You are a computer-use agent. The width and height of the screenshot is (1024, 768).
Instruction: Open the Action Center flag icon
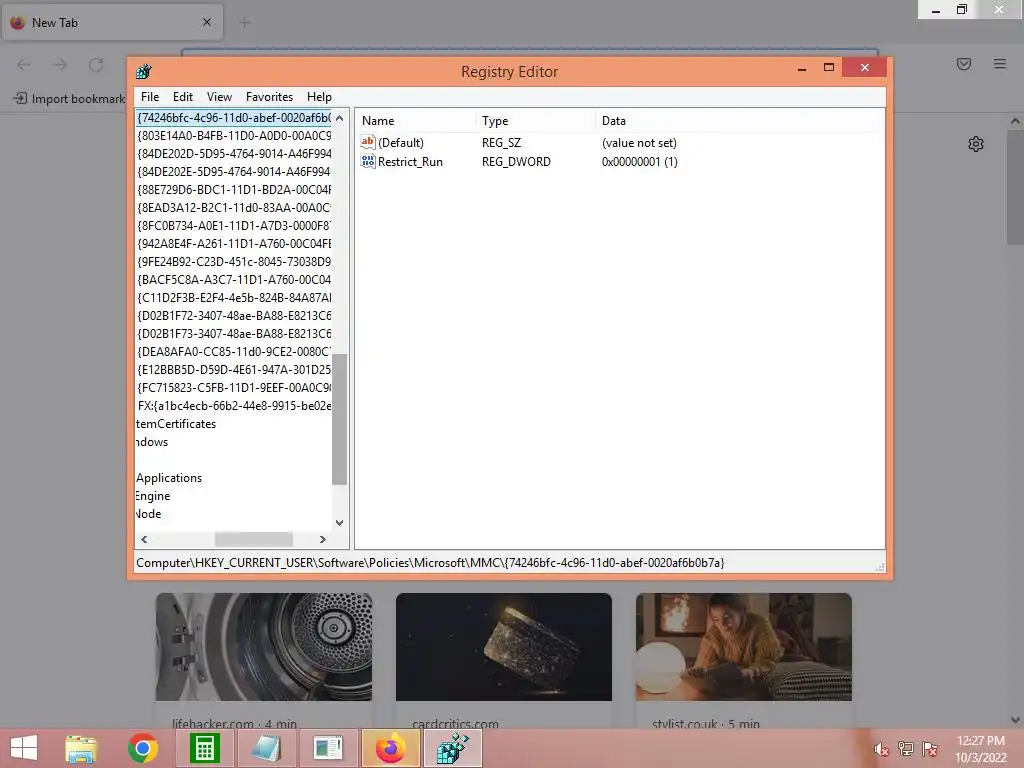point(930,749)
